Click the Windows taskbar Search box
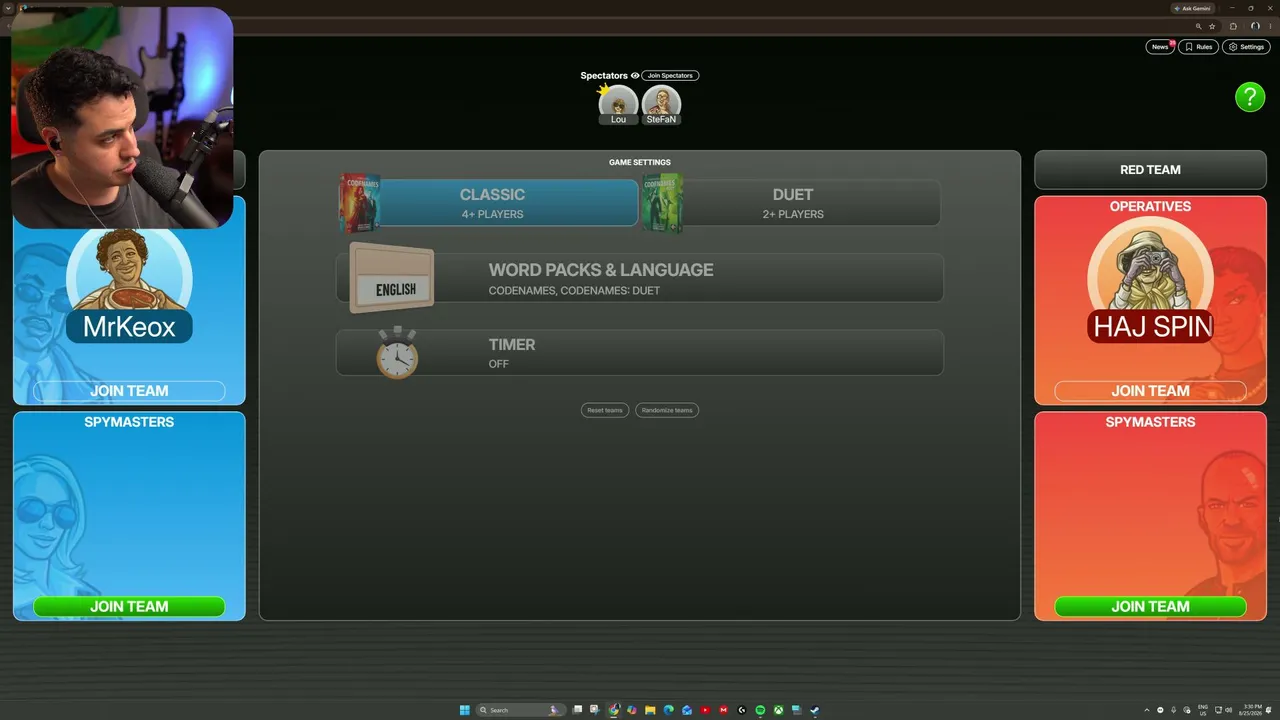 click(x=519, y=710)
